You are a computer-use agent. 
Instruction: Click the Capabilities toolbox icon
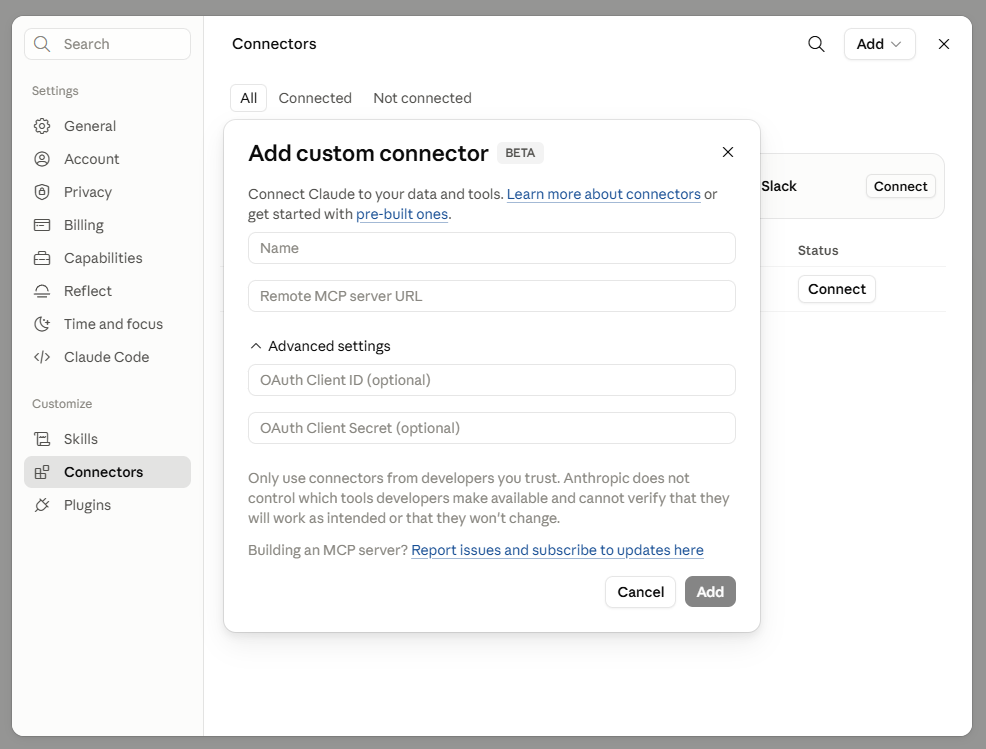point(42,258)
